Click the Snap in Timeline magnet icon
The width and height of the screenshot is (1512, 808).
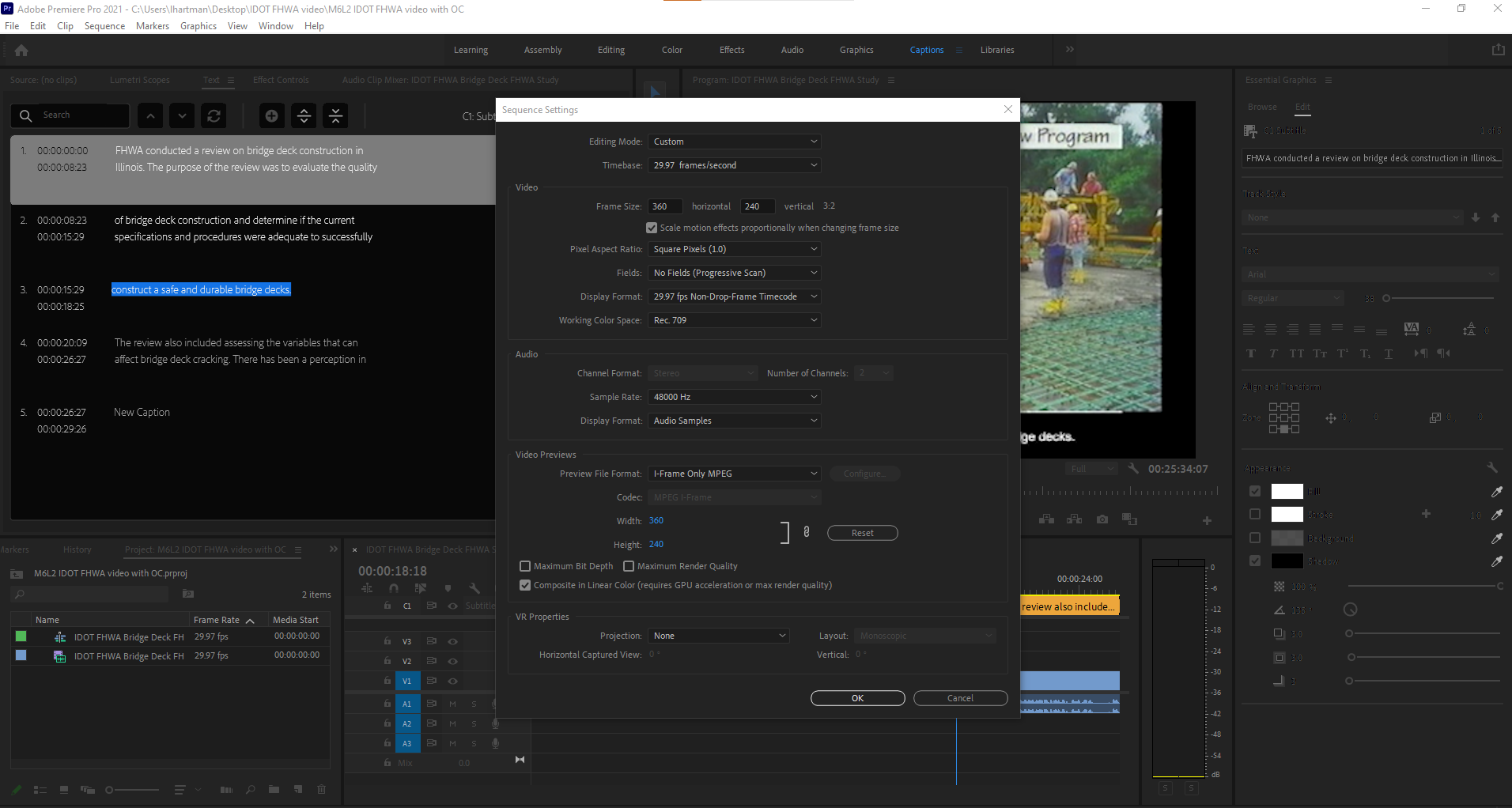point(394,588)
